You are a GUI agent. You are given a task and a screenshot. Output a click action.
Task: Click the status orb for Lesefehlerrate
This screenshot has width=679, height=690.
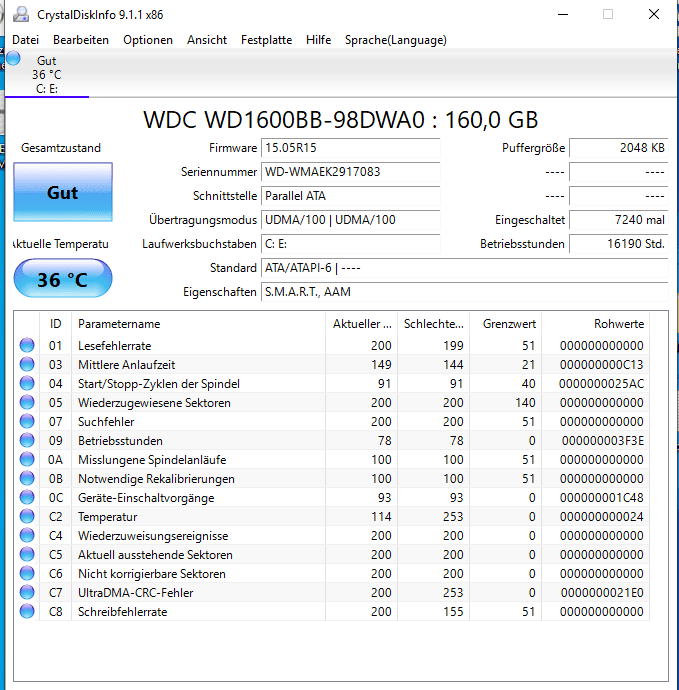point(27,345)
